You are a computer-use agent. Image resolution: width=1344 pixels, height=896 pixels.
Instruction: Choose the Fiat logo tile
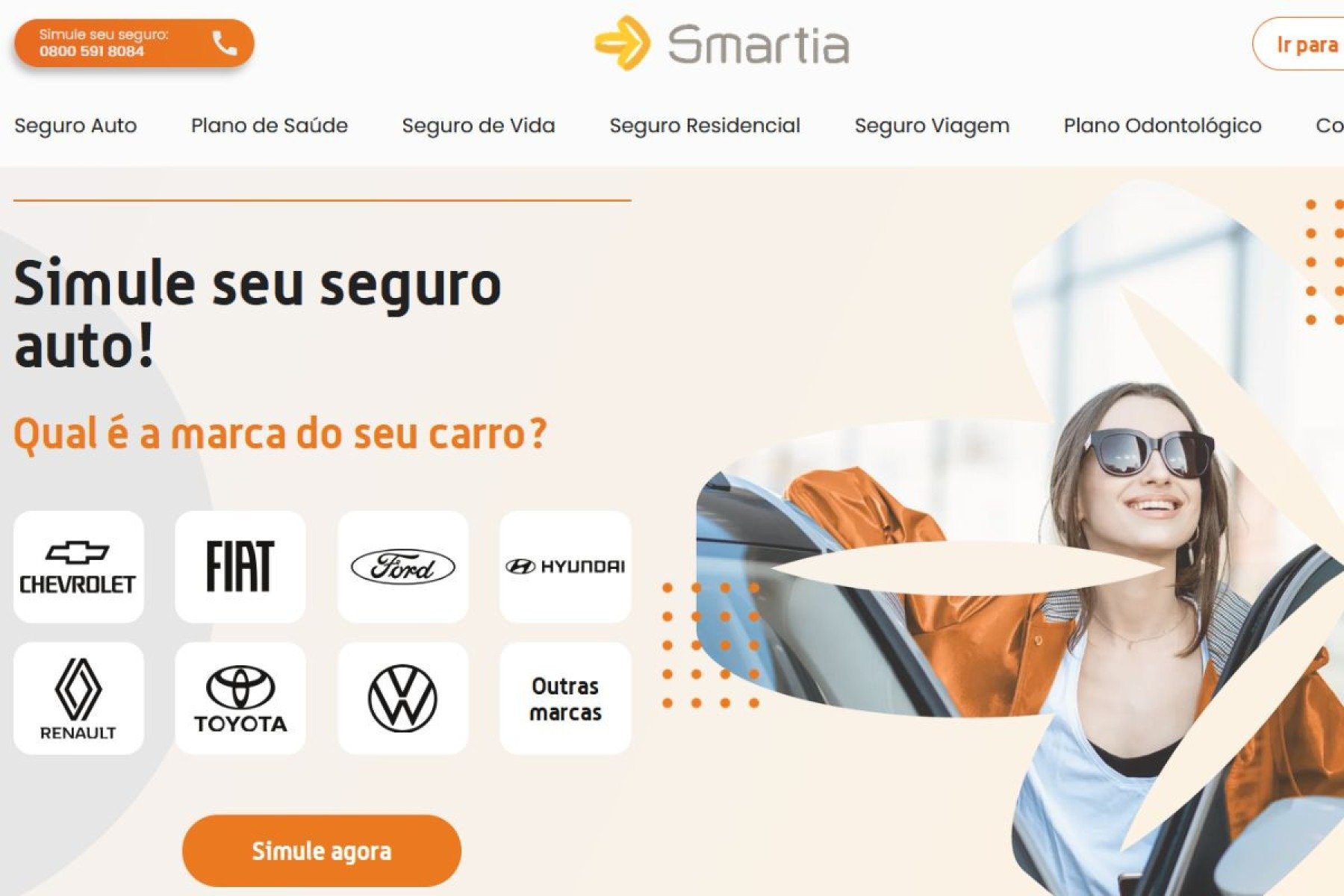point(240,567)
